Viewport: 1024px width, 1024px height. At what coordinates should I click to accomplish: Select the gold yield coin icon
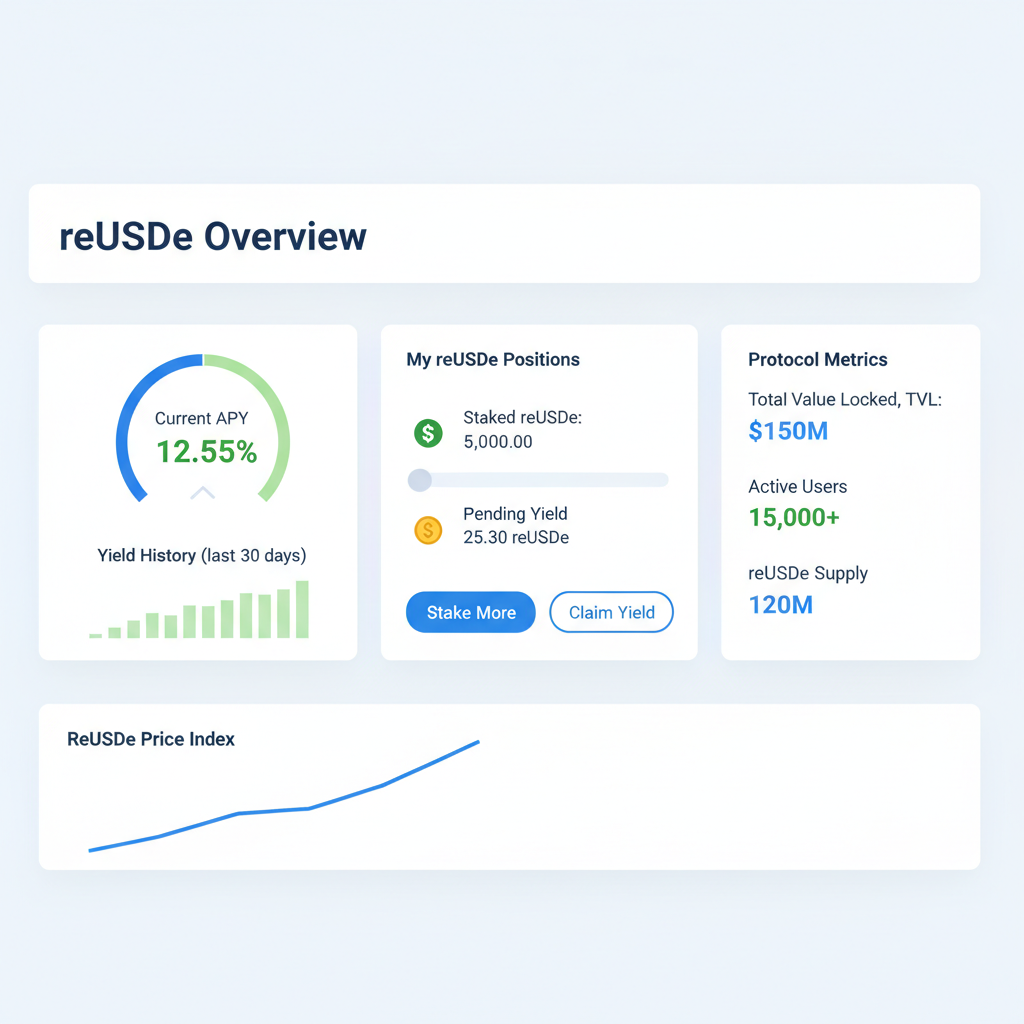click(x=428, y=530)
